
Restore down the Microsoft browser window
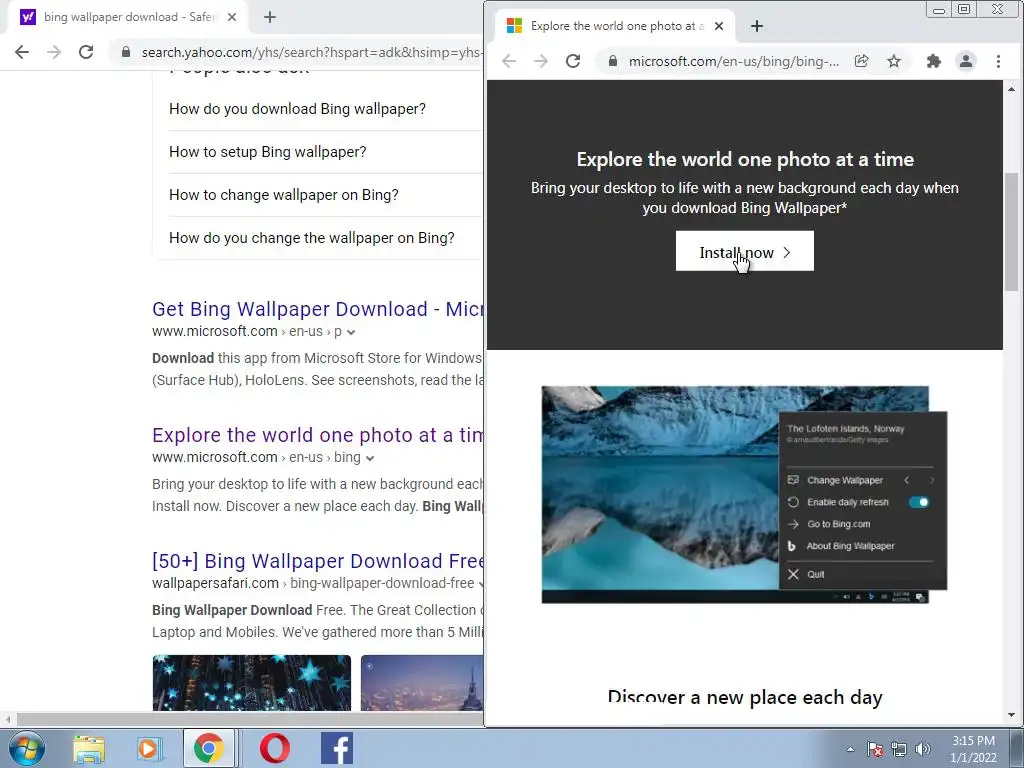(963, 9)
